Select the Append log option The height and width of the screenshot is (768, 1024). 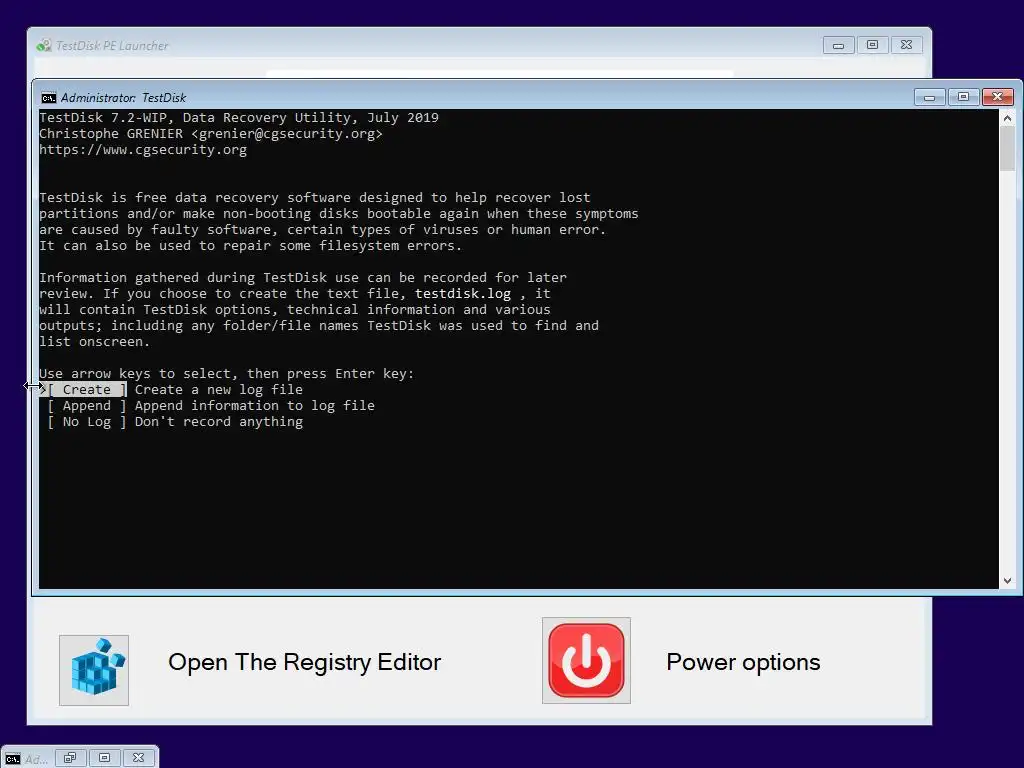tap(87, 406)
